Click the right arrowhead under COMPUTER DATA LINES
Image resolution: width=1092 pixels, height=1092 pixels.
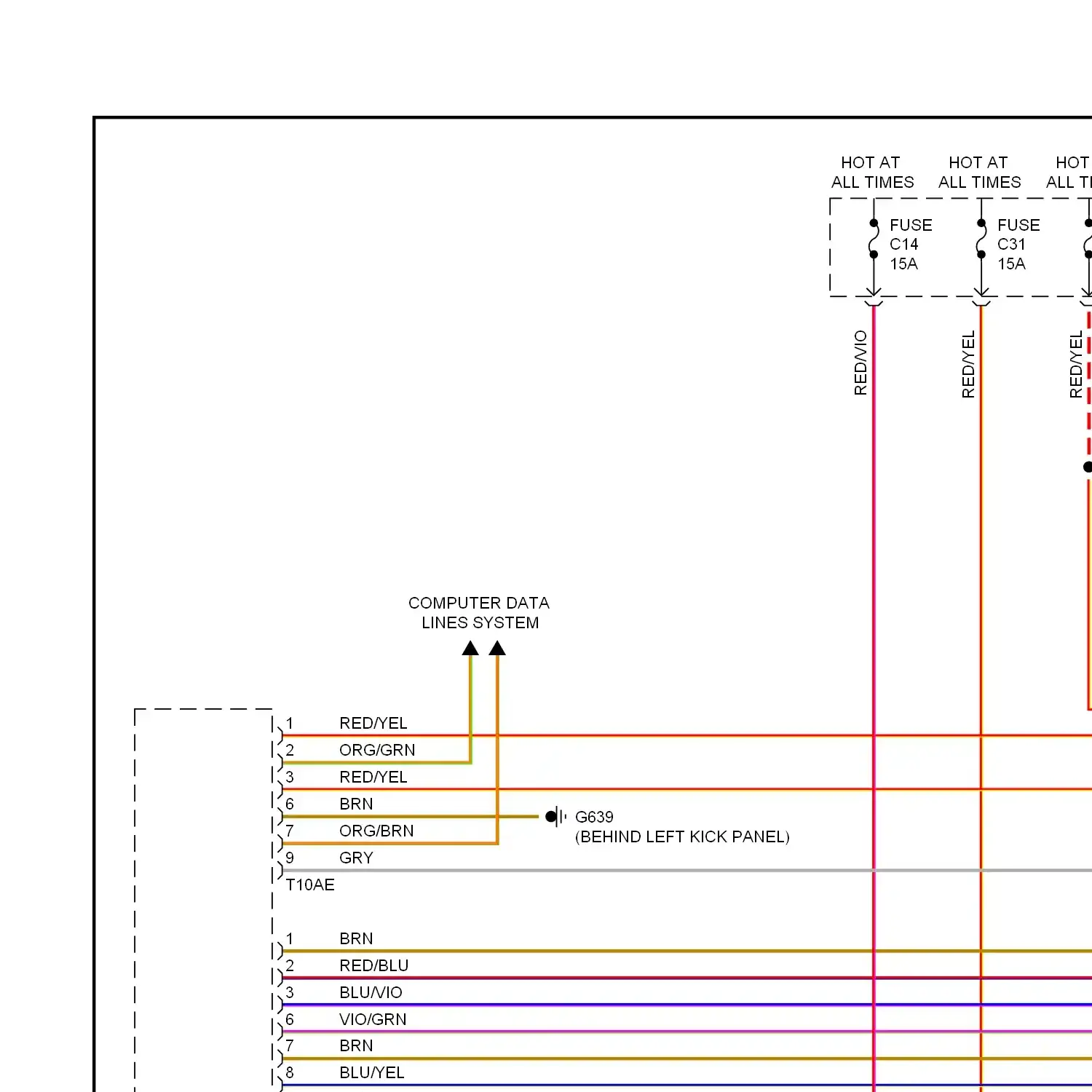point(497,648)
